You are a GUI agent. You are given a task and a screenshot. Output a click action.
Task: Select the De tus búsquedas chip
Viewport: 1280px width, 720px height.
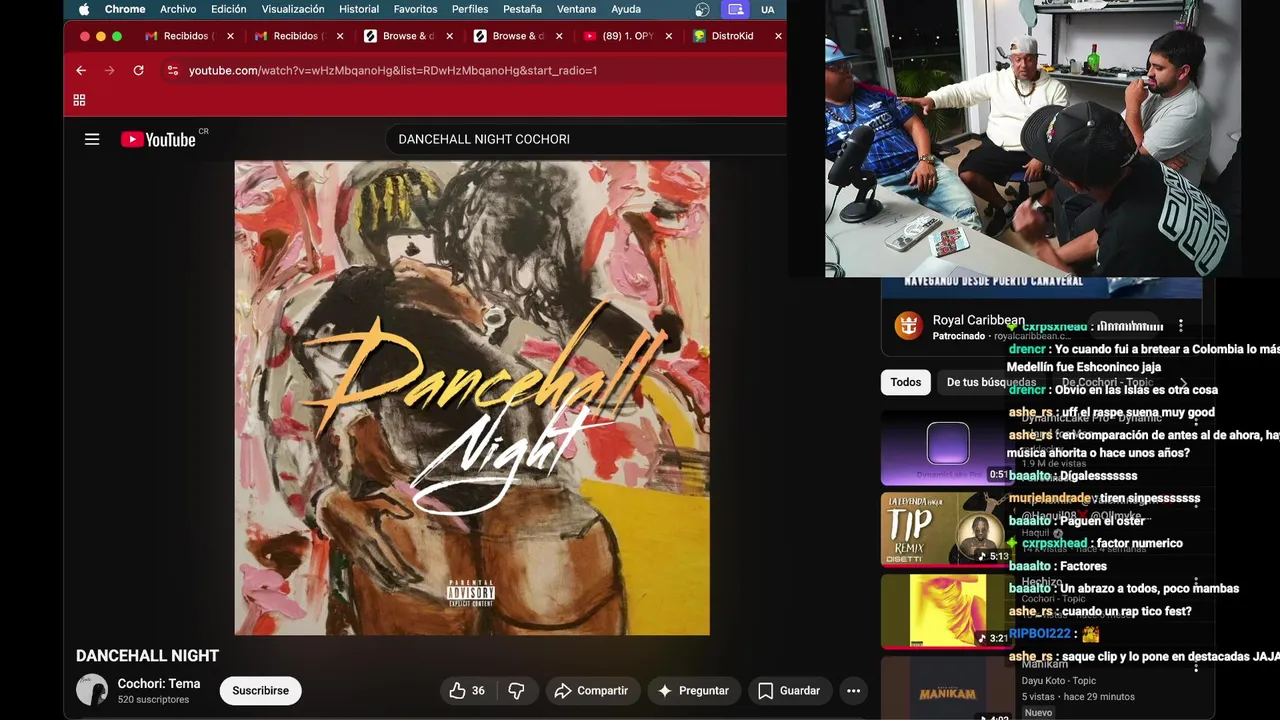point(990,382)
